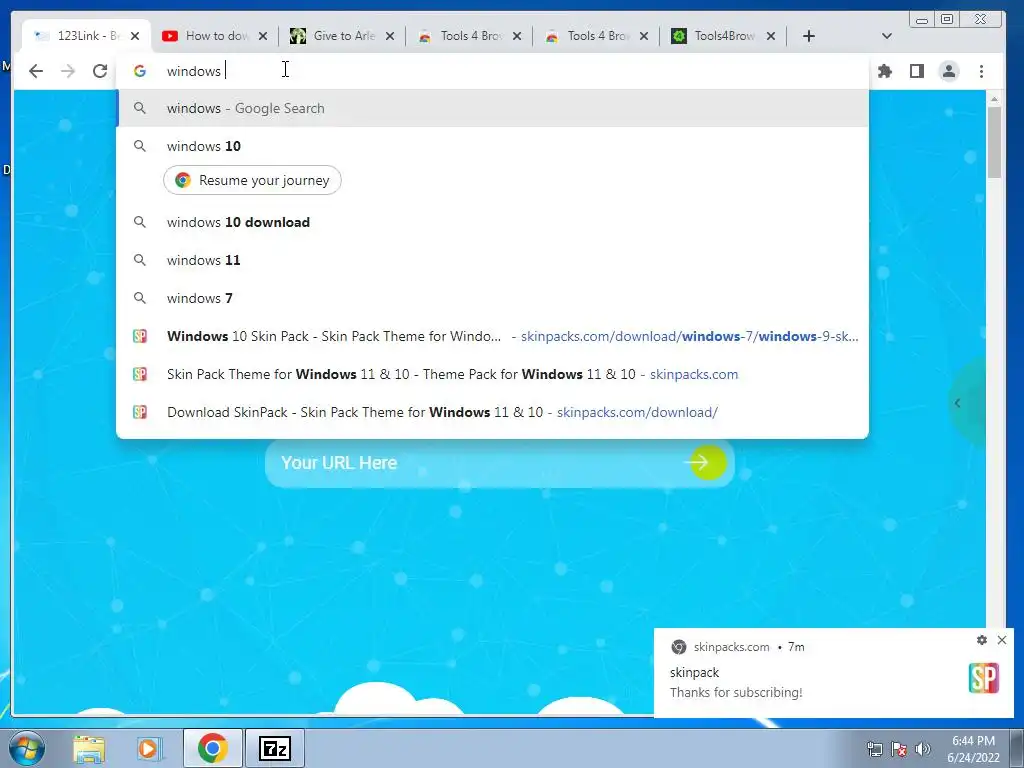The image size is (1024, 768).
Task: Click the network tray icon
Action: coord(874,749)
